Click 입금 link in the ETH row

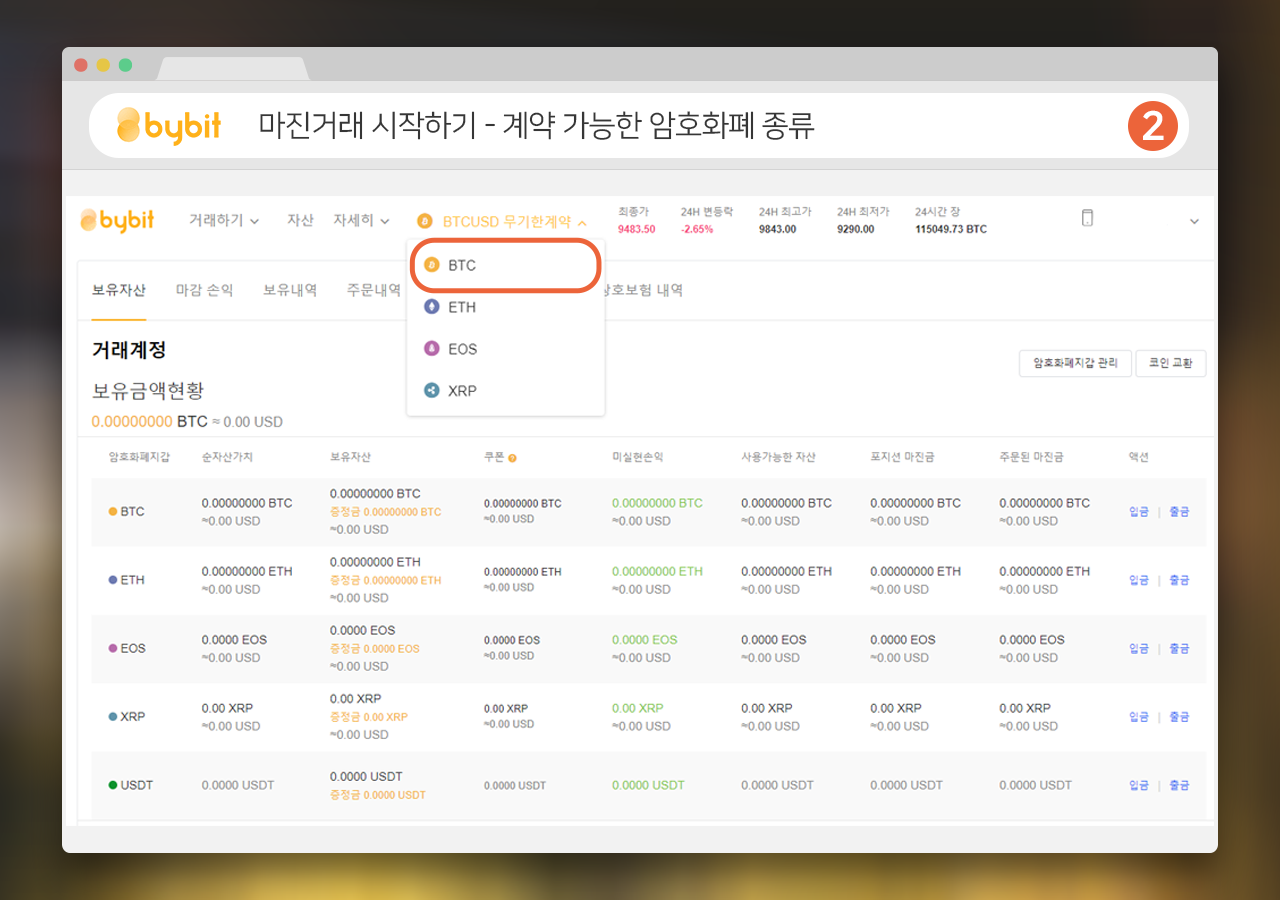pyautogui.click(x=1139, y=580)
